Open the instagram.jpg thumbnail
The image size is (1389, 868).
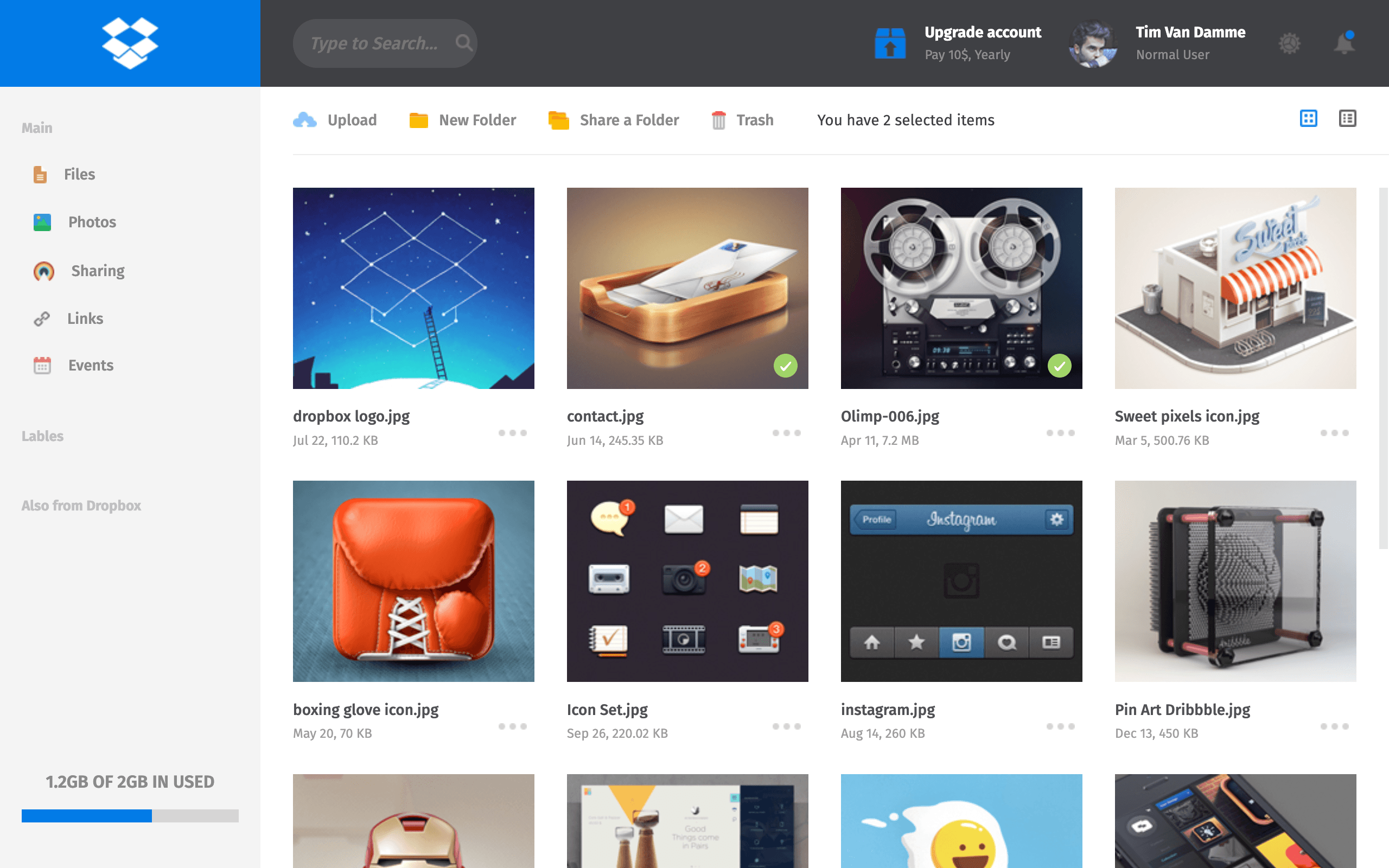[961, 581]
